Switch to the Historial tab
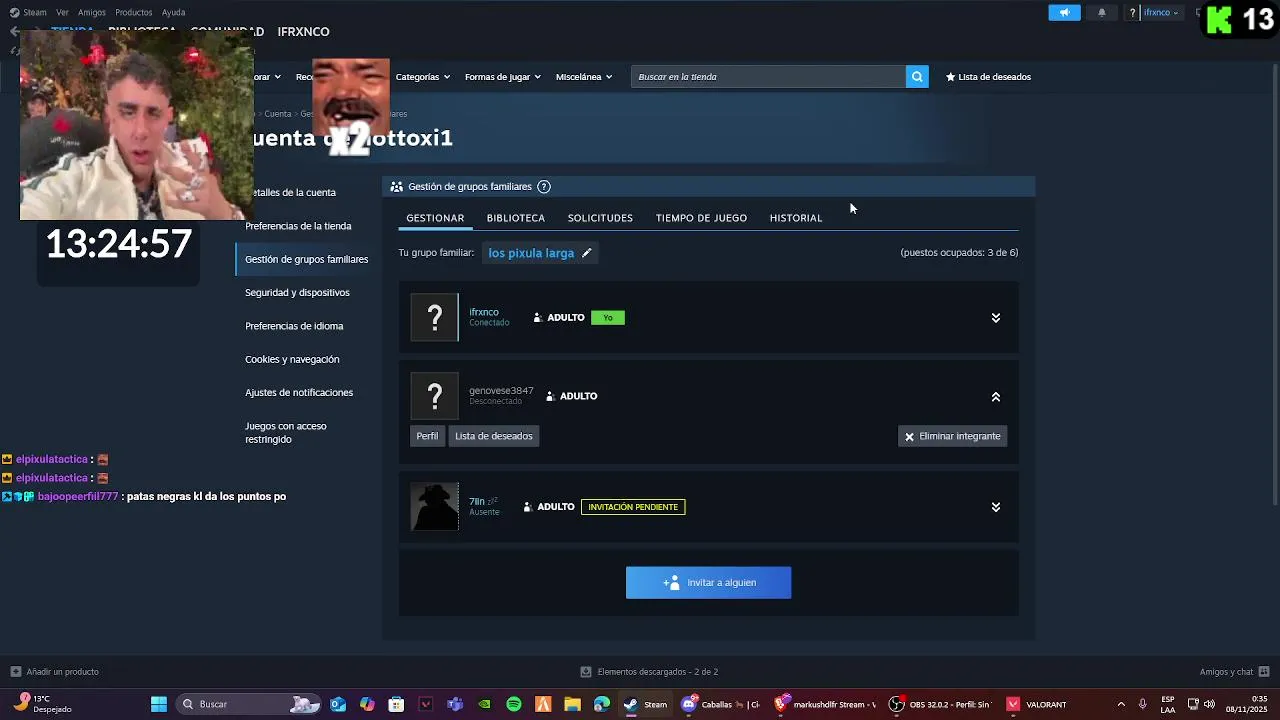The width and height of the screenshot is (1280, 720). tap(796, 218)
